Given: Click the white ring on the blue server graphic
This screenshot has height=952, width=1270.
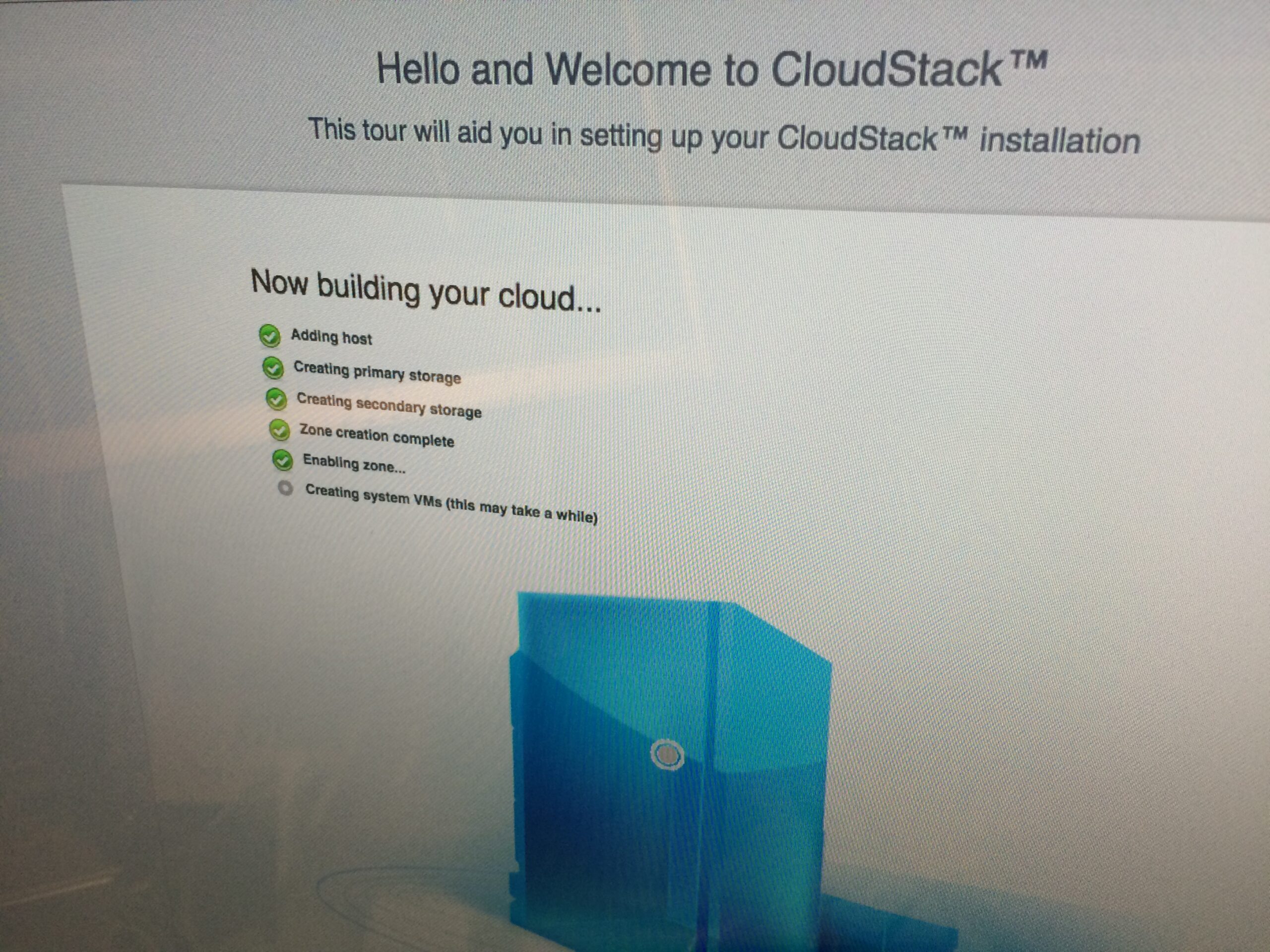Looking at the screenshot, I should (667, 755).
